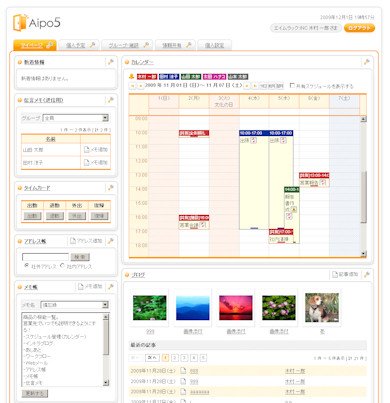Click the 検索 button in アドレス帳
Screen dimensions: 390x403
click(80, 257)
